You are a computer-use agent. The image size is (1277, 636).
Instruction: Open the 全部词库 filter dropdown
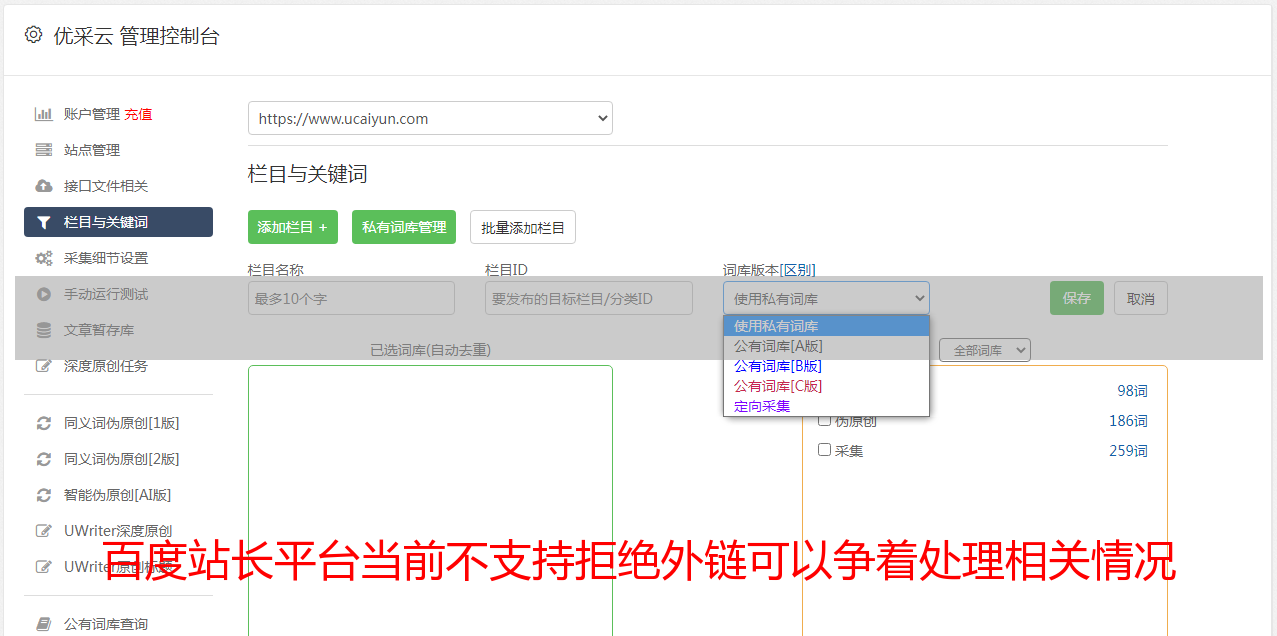point(985,350)
